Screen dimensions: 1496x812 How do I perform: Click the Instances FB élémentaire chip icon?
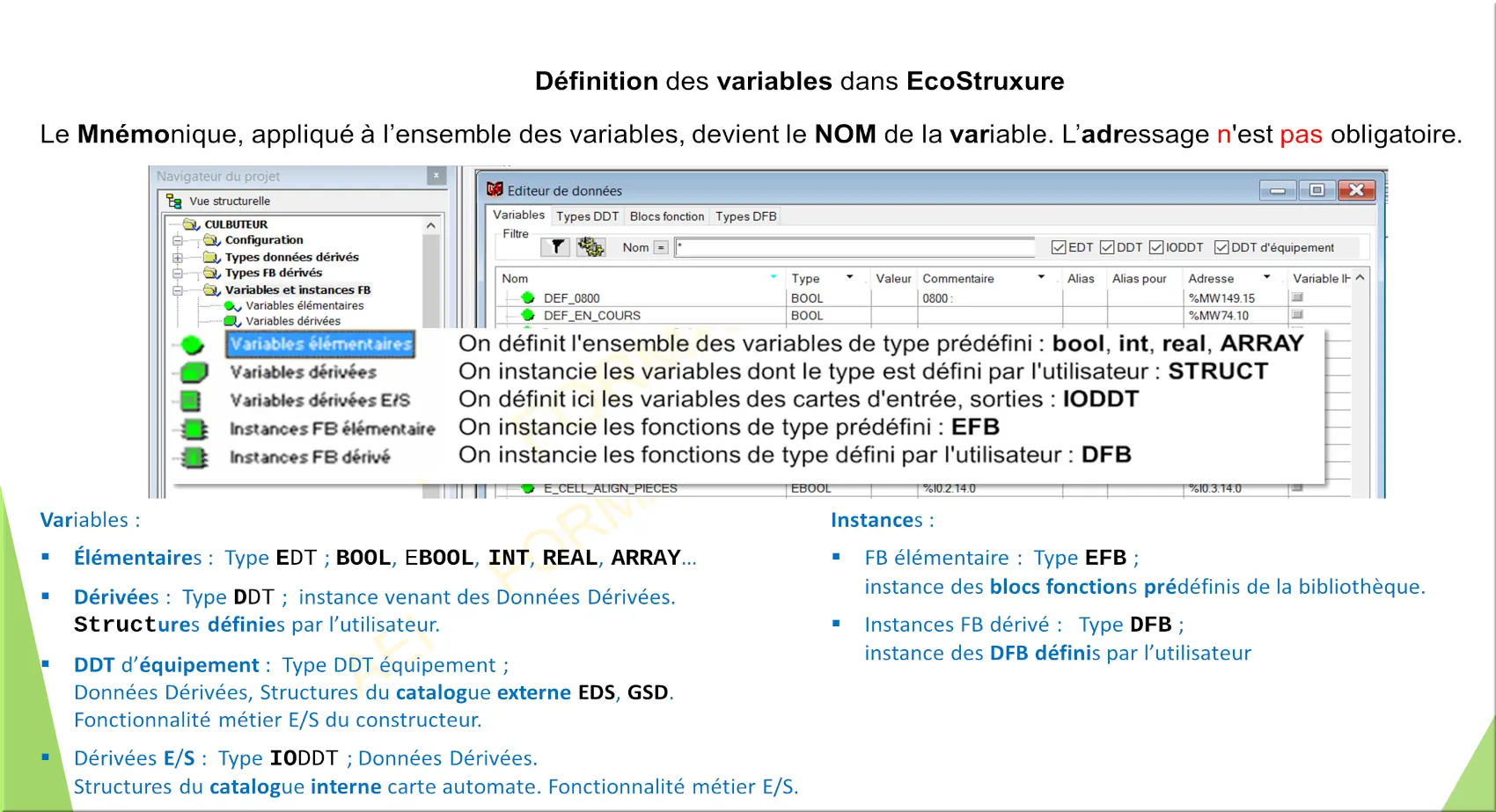(194, 429)
